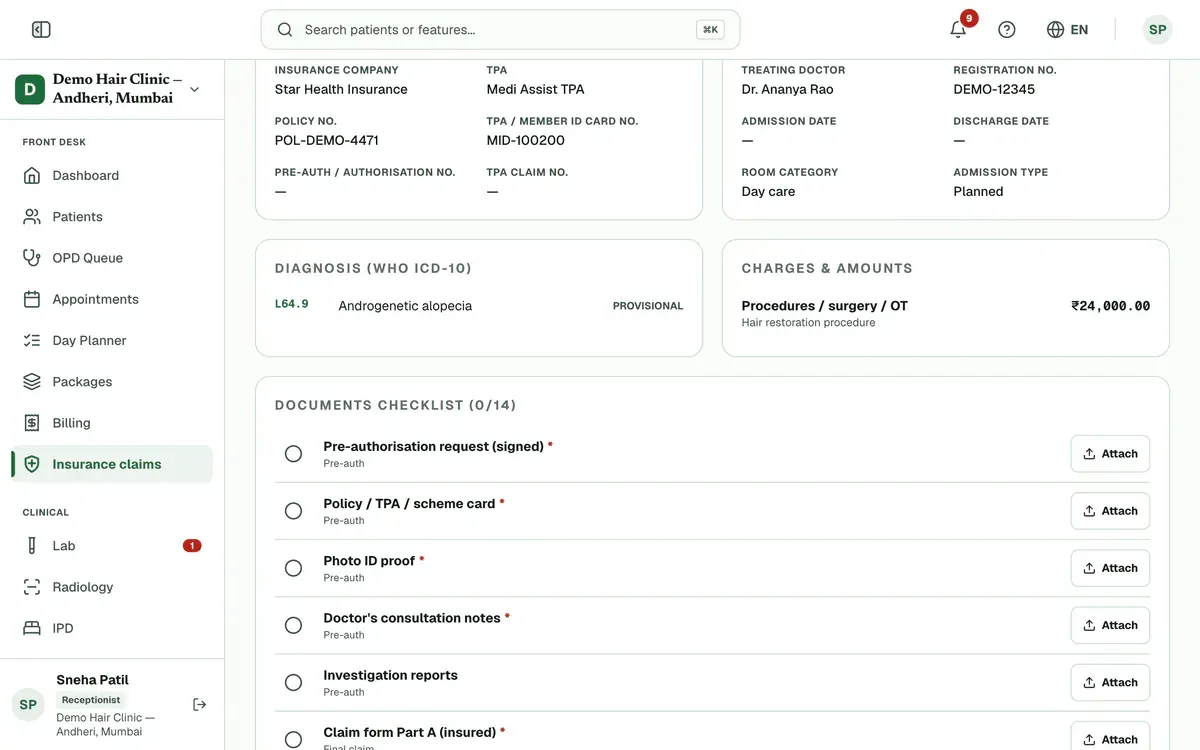Click the Lab red badge showing 1
The image size is (1200, 750).
click(192, 546)
